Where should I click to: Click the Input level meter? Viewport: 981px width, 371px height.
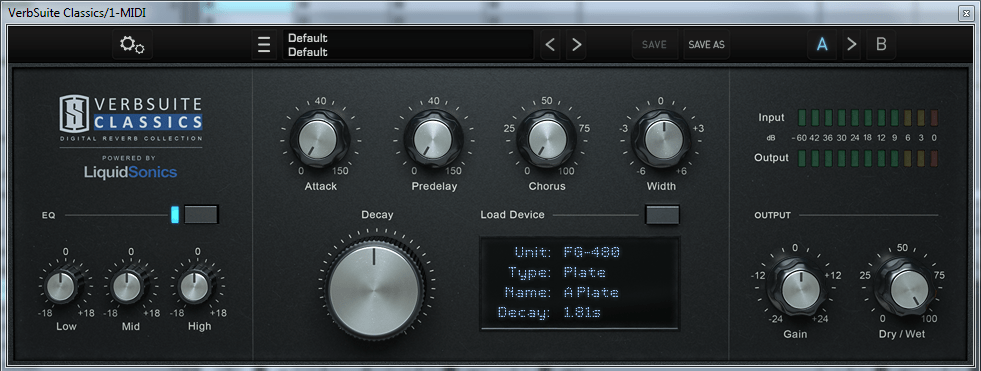[869, 117]
